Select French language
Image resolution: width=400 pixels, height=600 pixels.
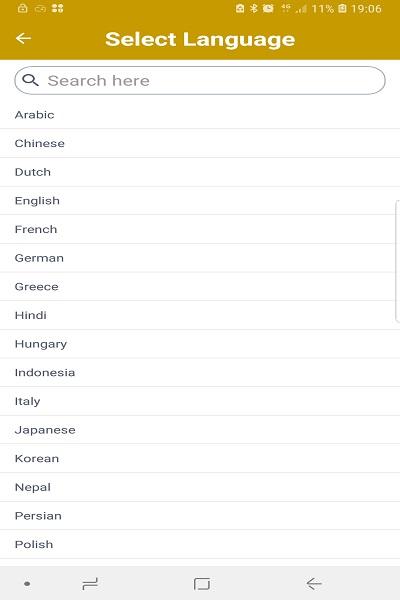[200, 230]
